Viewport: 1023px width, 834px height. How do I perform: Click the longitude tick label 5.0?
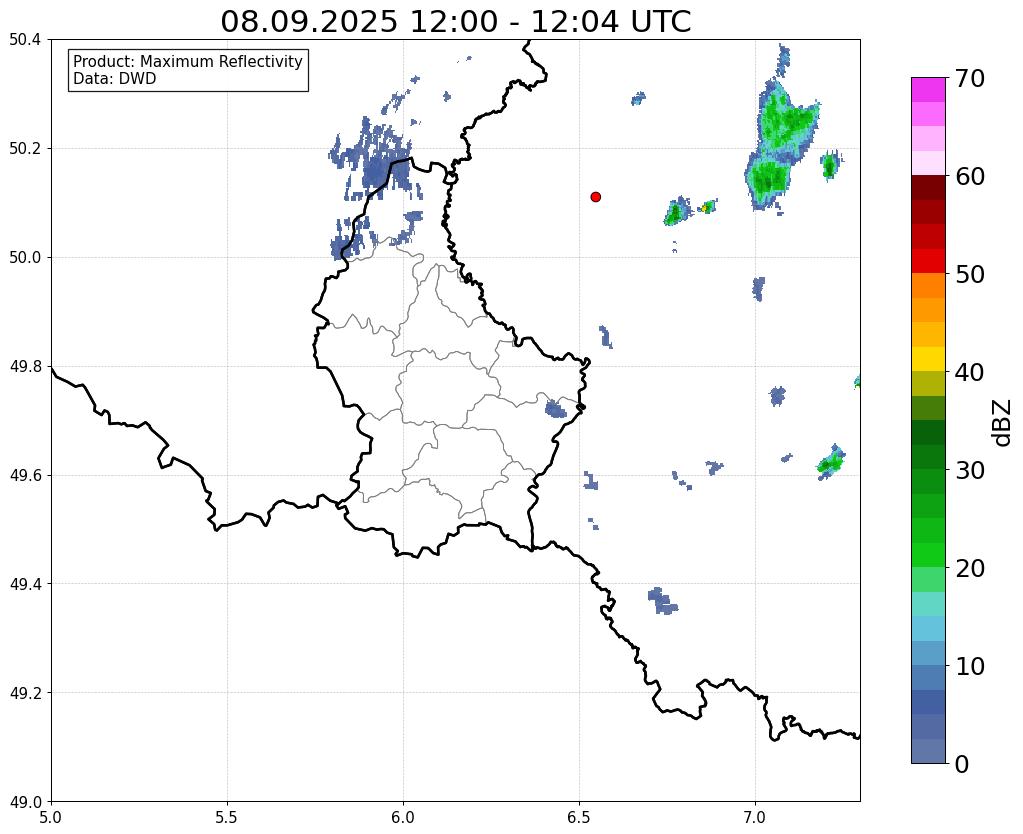click(x=51, y=817)
